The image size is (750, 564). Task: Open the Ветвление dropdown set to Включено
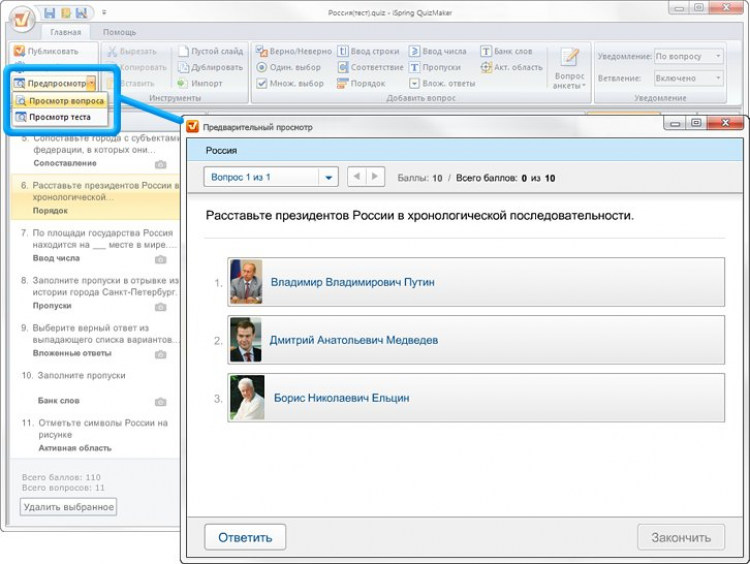coord(688,78)
